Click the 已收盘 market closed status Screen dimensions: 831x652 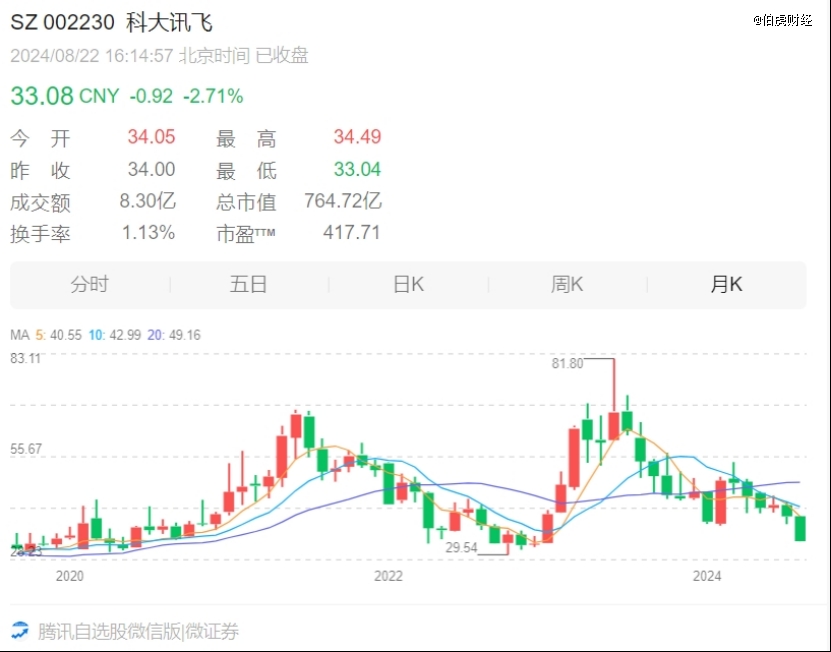(281, 56)
